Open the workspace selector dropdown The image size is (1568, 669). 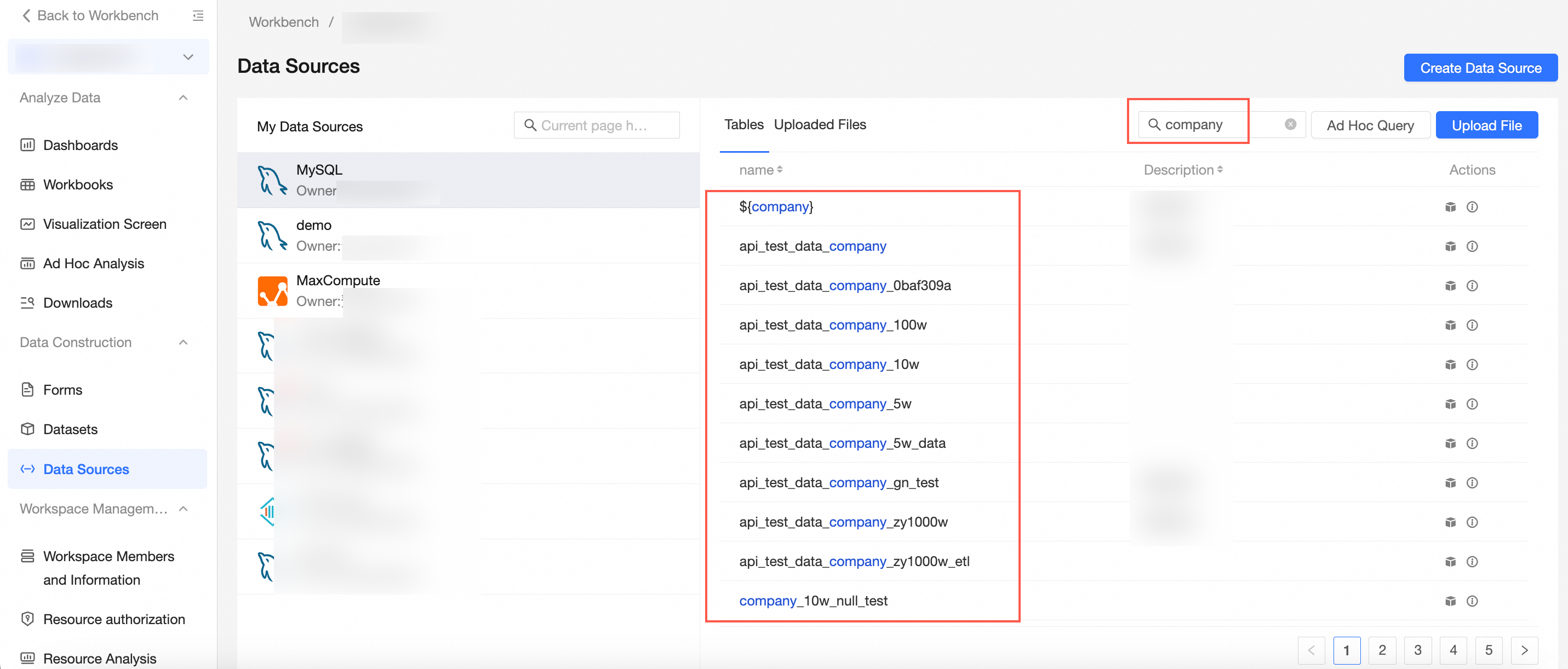point(188,57)
